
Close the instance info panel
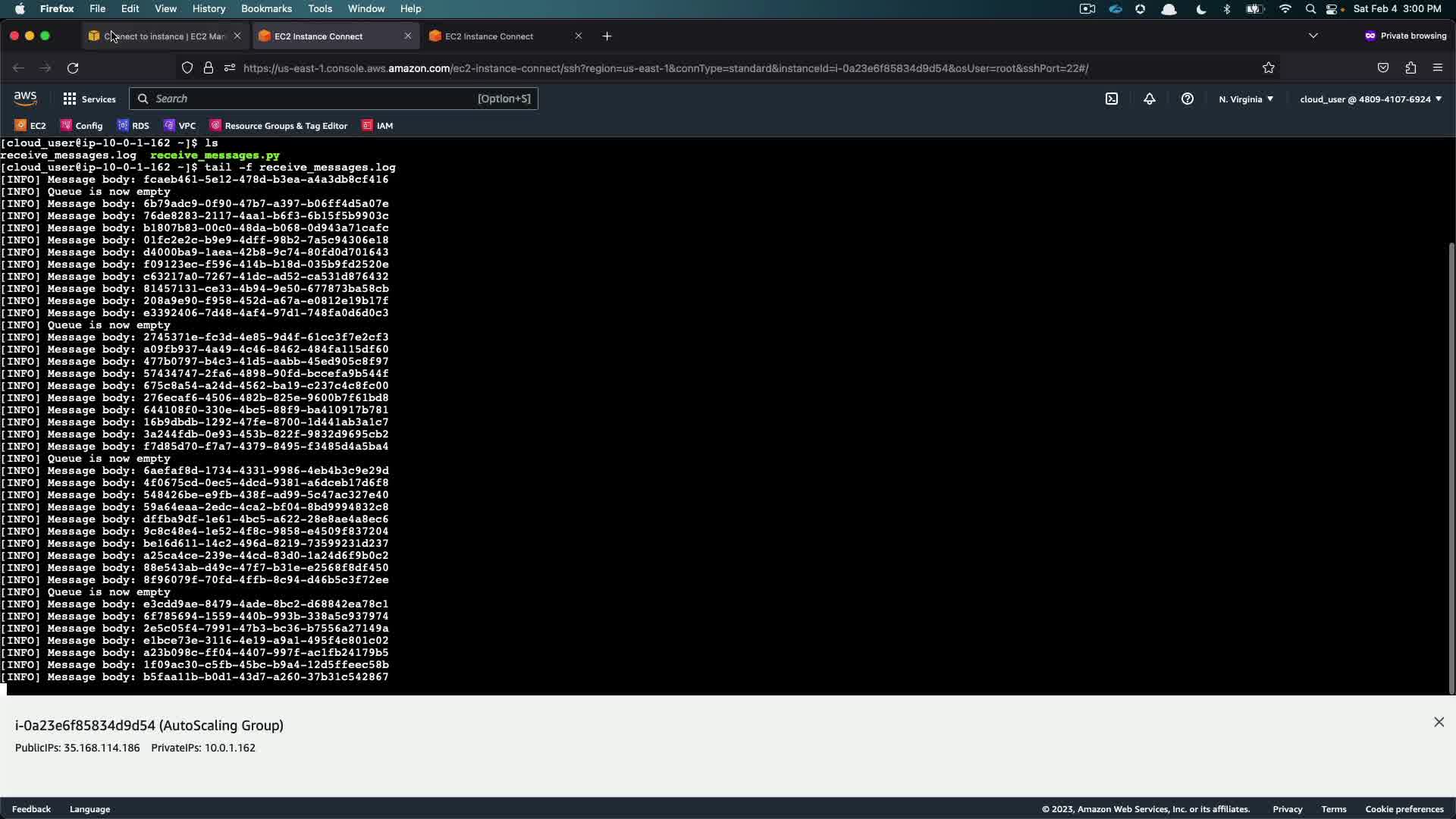click(1439, 722)
